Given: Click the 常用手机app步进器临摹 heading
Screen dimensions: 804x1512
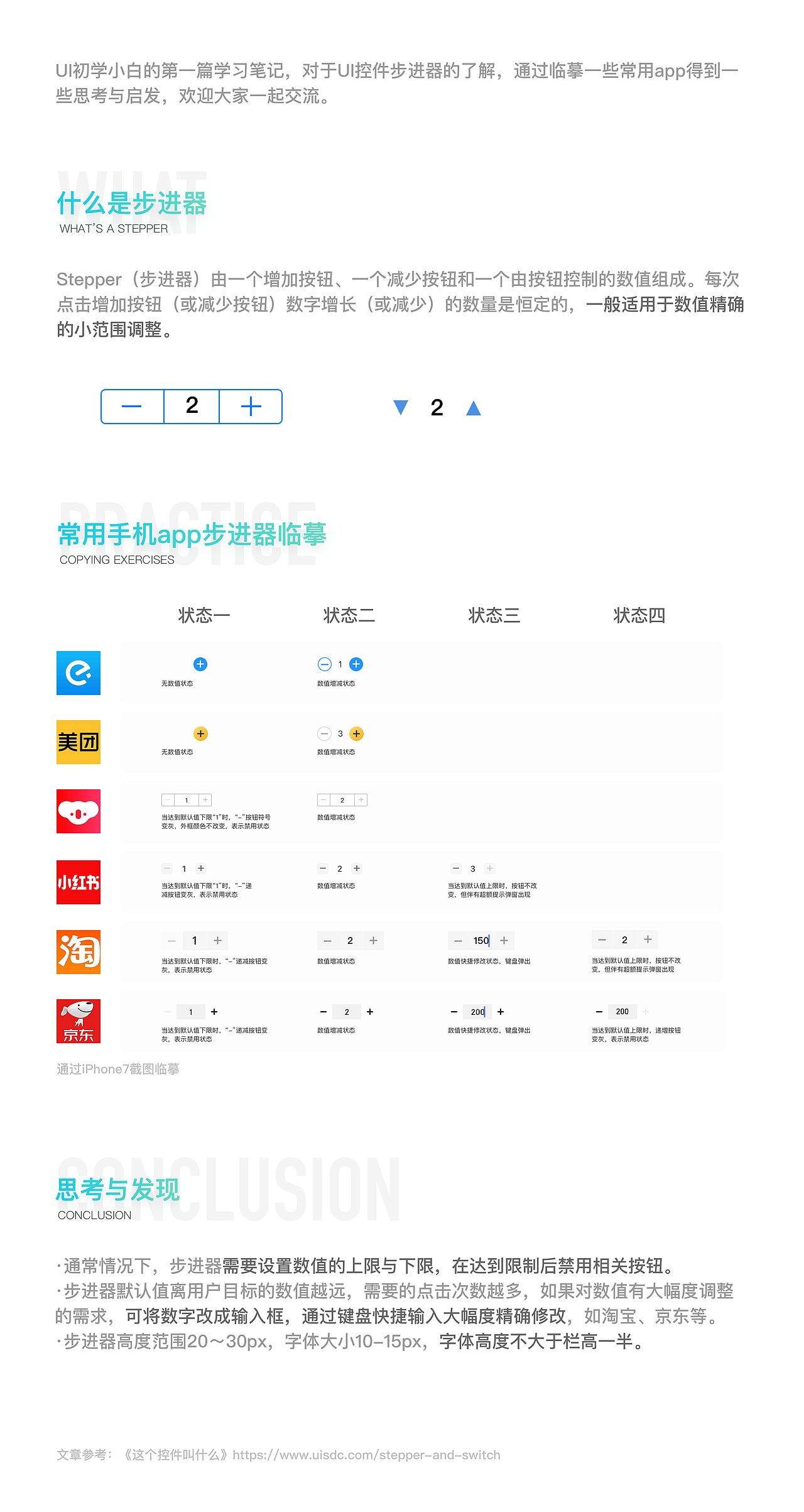Looking at the screenshot, I should click(x=192, y=534).
